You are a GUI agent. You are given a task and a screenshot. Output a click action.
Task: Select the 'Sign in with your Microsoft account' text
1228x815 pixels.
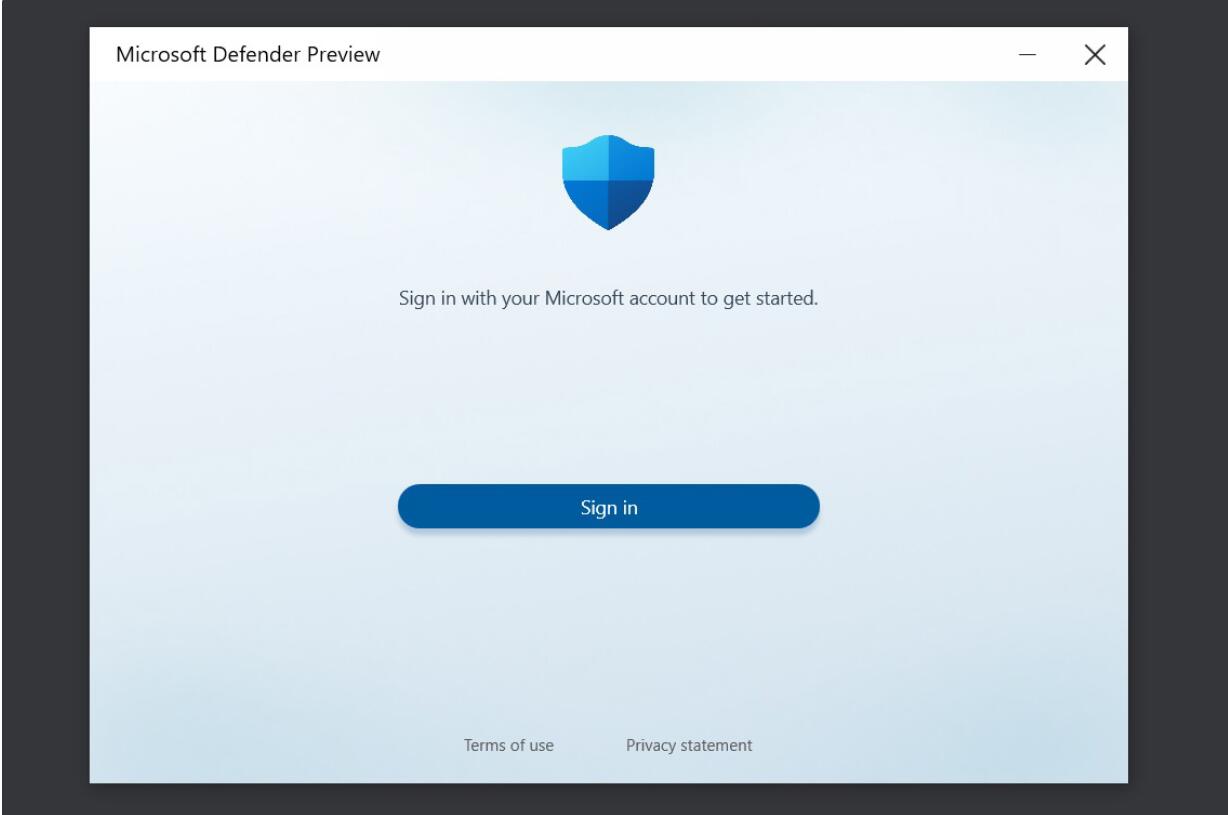(608, 298)
